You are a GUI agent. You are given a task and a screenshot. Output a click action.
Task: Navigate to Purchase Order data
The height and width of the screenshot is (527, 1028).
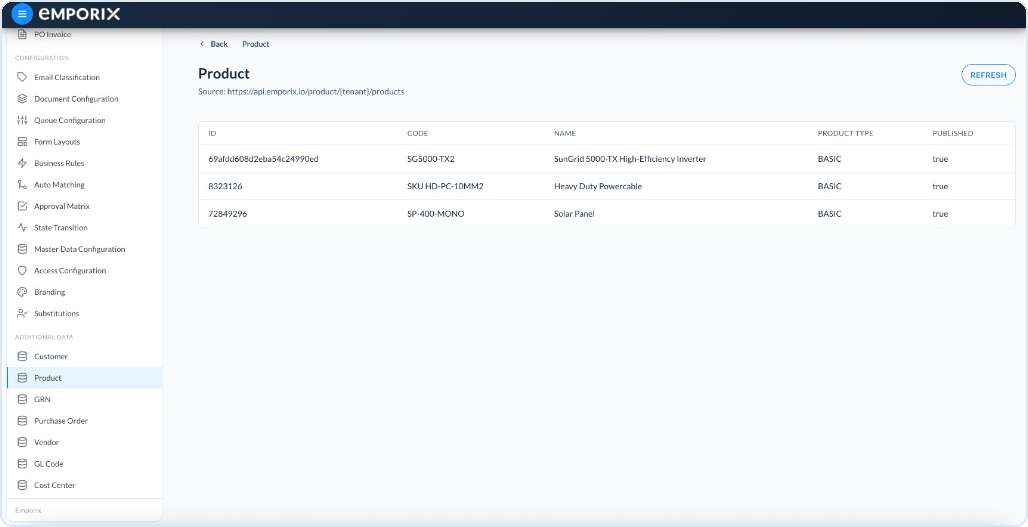(x=85, y=421)
